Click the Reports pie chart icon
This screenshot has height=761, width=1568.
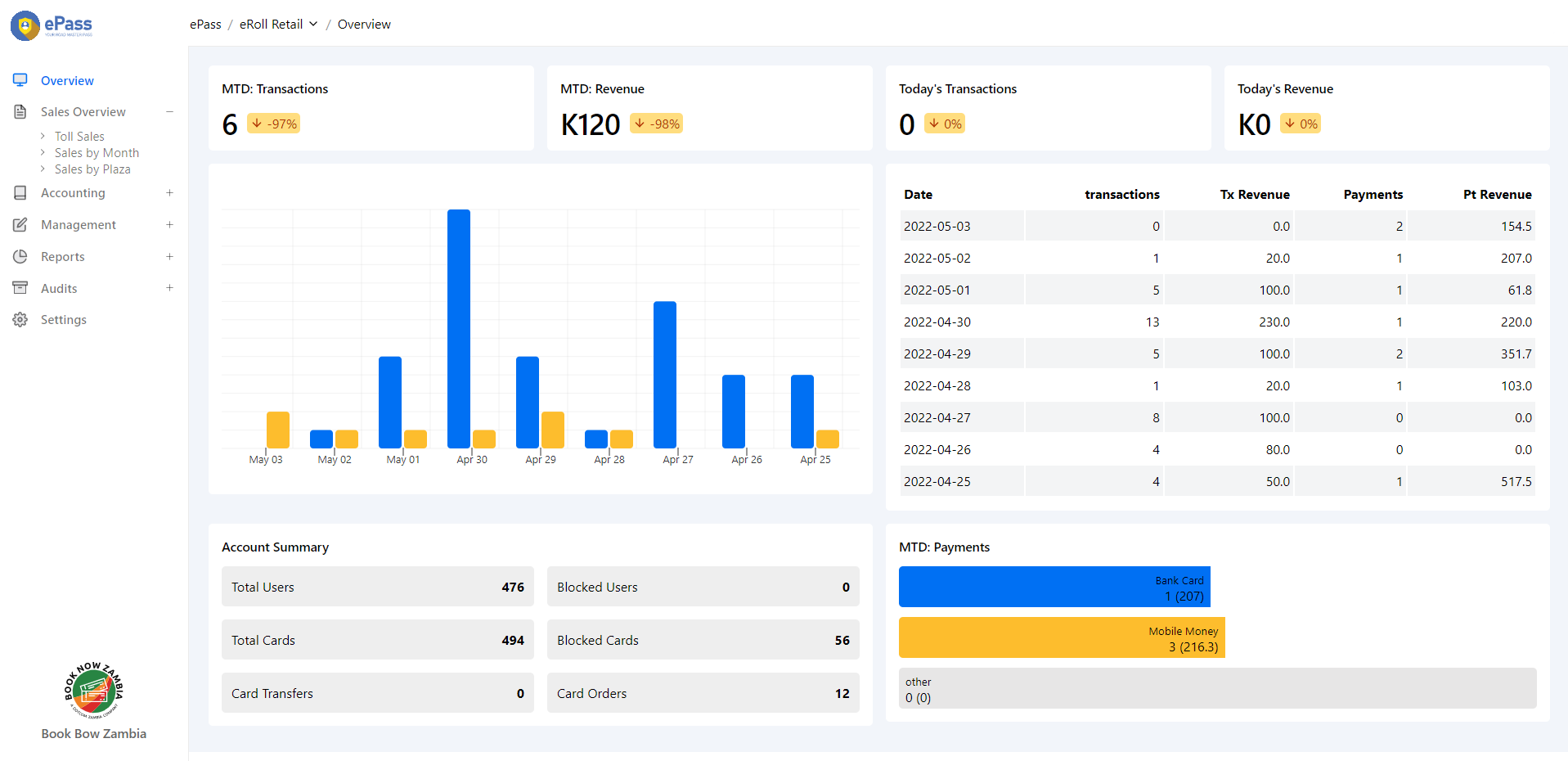click(x=20, y=257)
